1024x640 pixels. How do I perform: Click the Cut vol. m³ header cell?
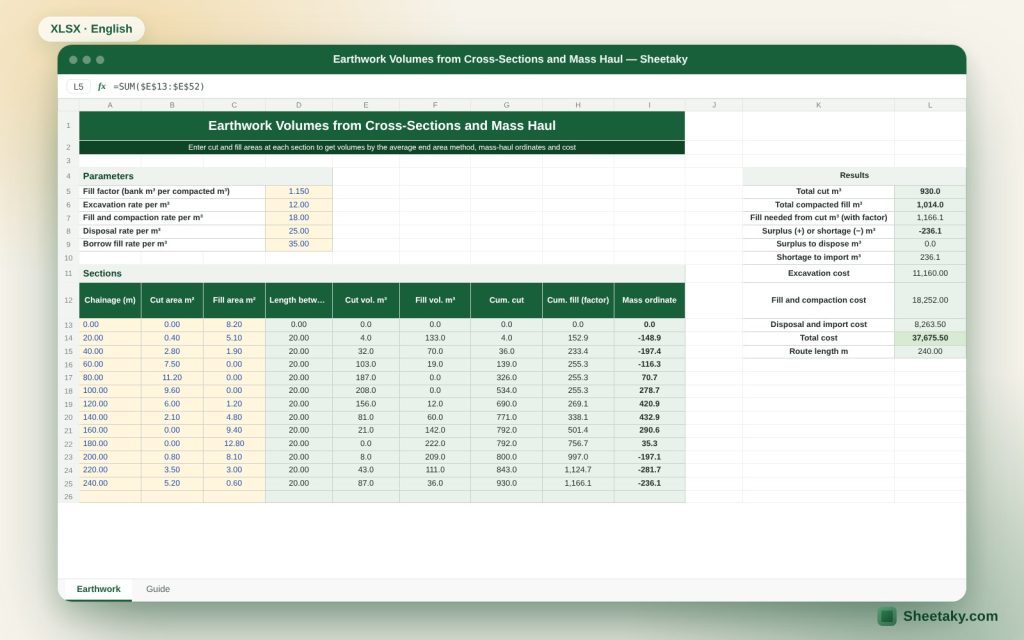tap(366, 300)
